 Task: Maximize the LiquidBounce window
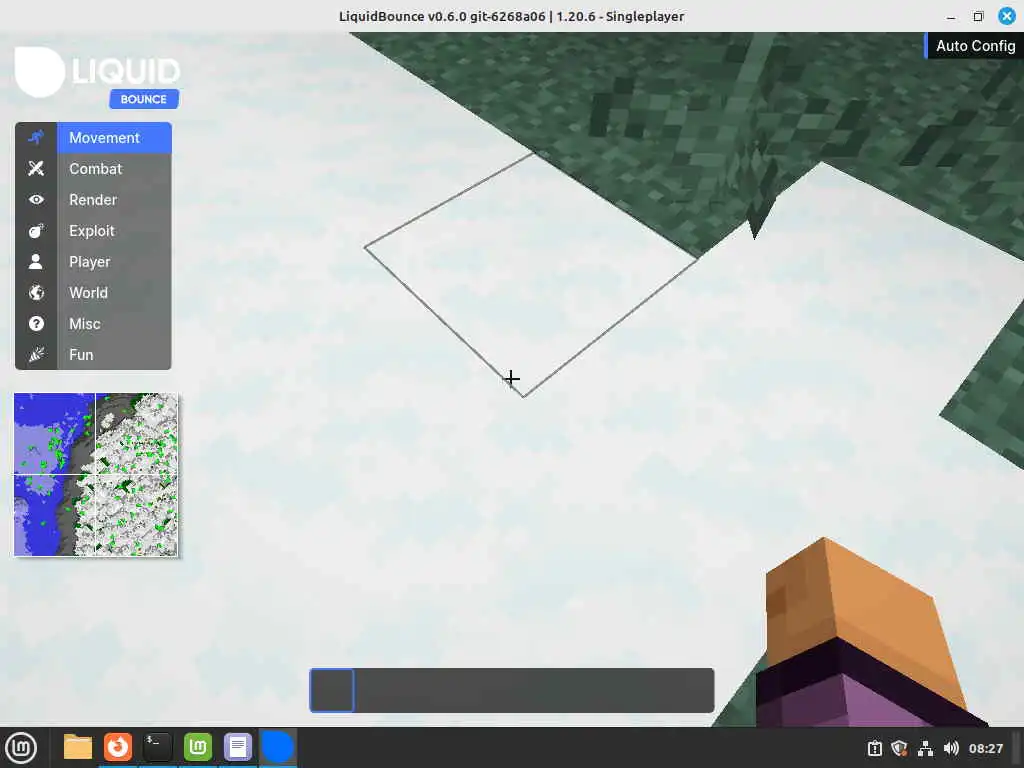point(978,16)
